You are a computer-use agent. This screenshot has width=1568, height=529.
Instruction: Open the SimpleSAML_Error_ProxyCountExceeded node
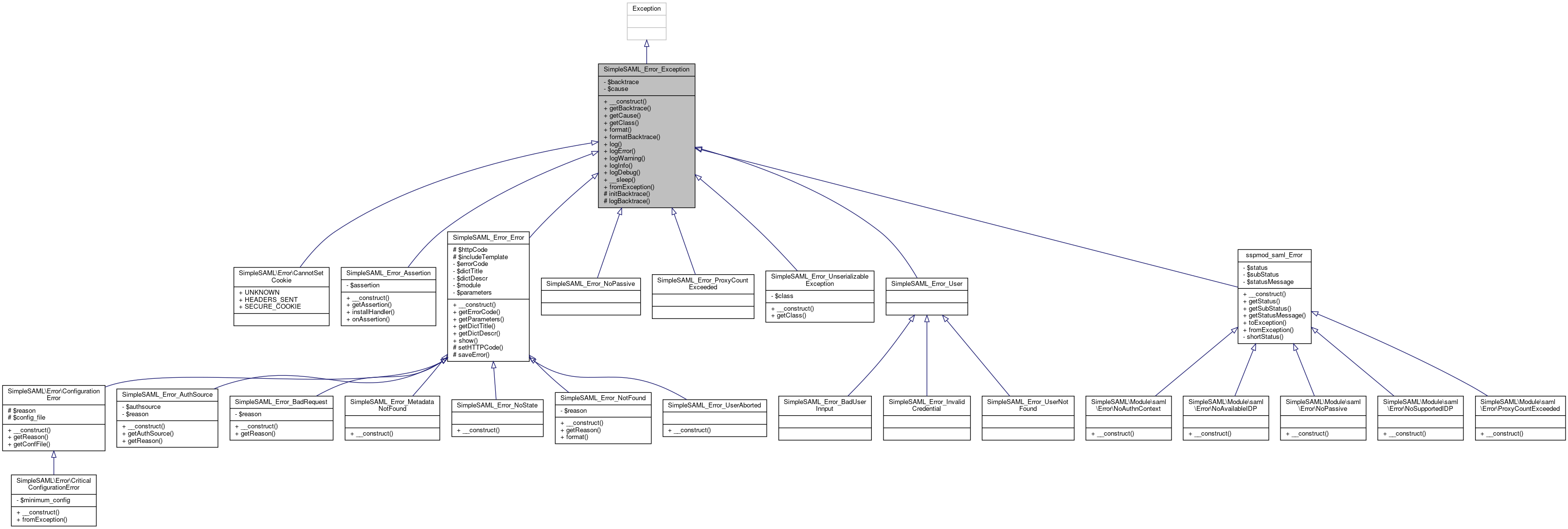[x=703, y=296]
